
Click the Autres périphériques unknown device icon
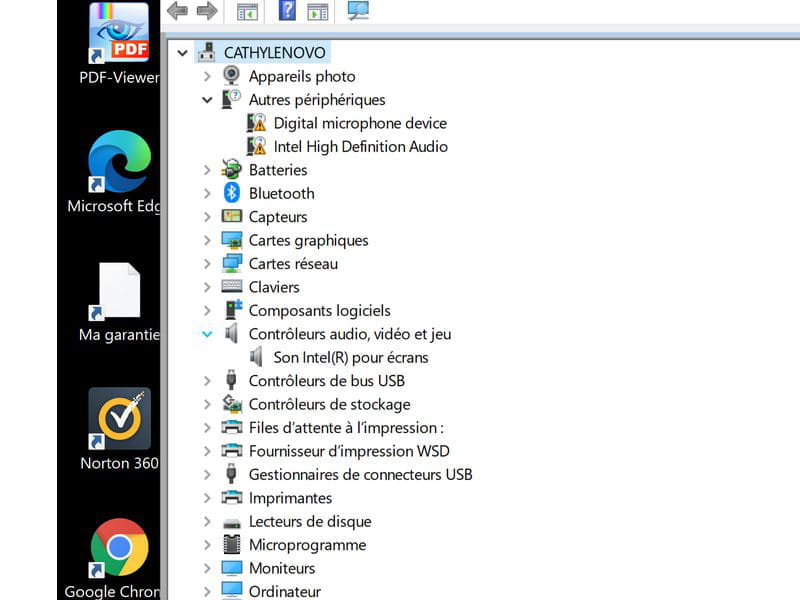click(231, 99)
